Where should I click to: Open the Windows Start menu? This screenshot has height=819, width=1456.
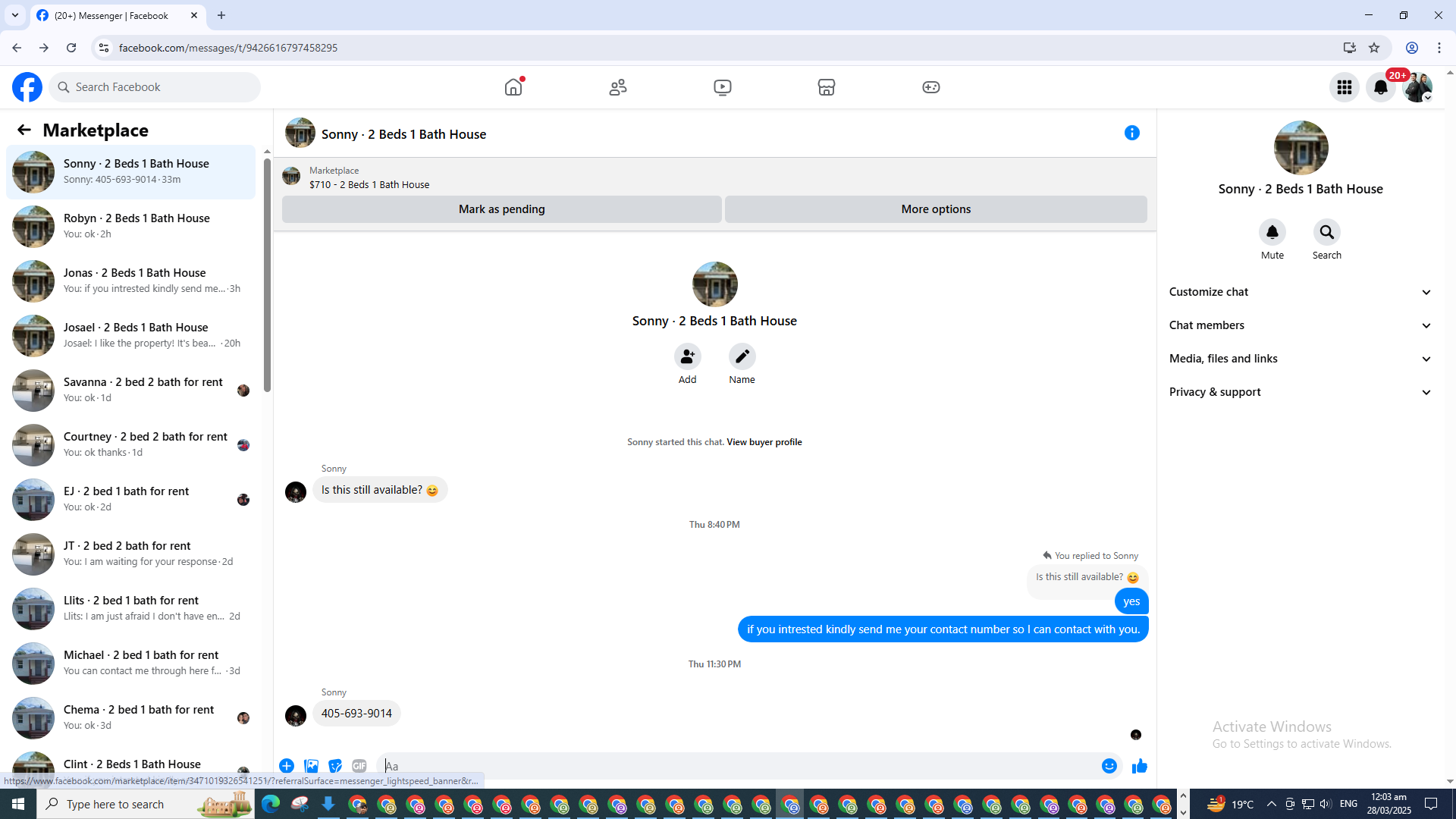(18, 804)
